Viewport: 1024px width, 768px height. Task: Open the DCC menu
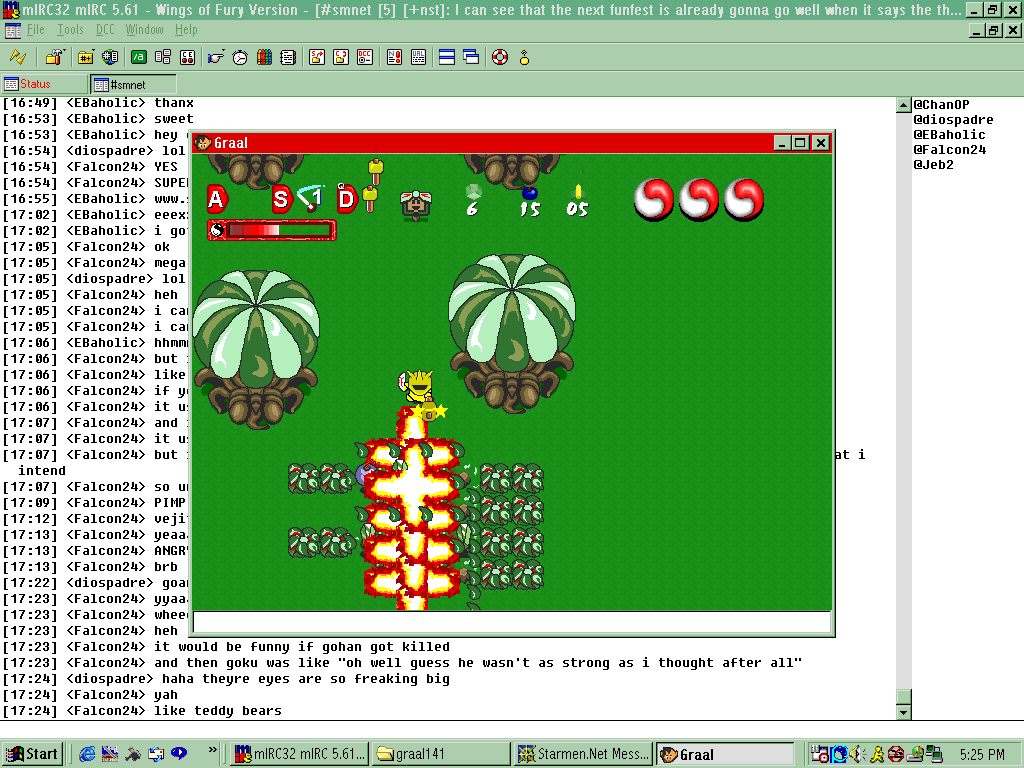tap(105, 30)
